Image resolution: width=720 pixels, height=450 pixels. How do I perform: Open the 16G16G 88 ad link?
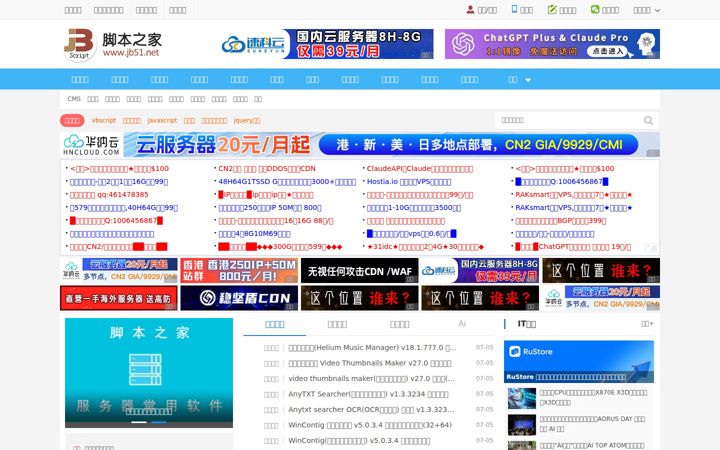pyautogui.click(x=276, y=220)
